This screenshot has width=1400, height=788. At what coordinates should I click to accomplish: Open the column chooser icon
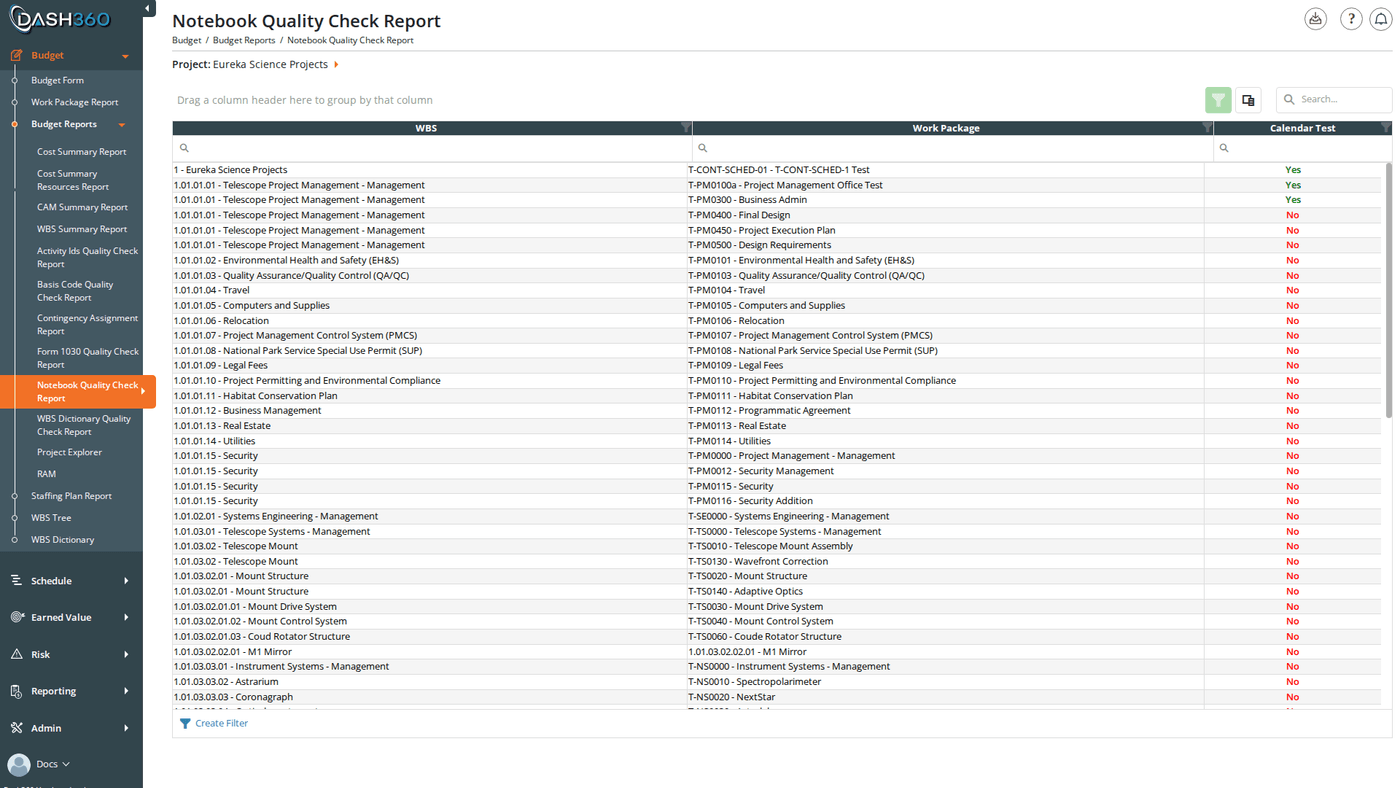(x=1248, y=100)
